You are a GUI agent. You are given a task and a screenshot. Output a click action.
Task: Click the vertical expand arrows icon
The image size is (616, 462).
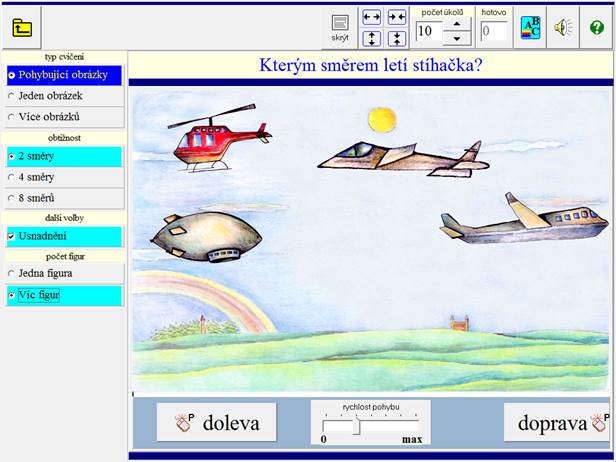coord(371,39)
